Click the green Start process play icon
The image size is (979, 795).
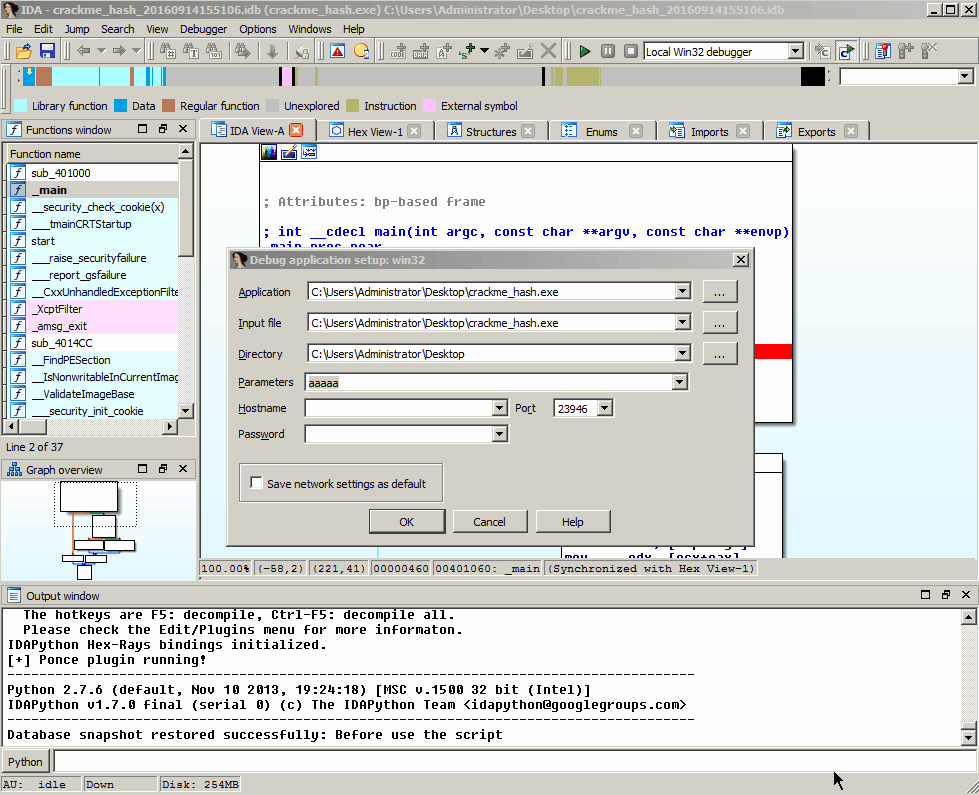(585, 51)
